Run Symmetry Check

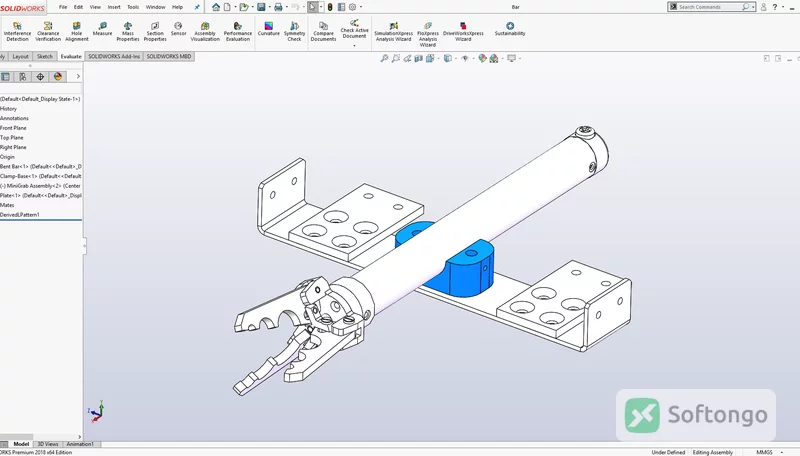(294, 32)
